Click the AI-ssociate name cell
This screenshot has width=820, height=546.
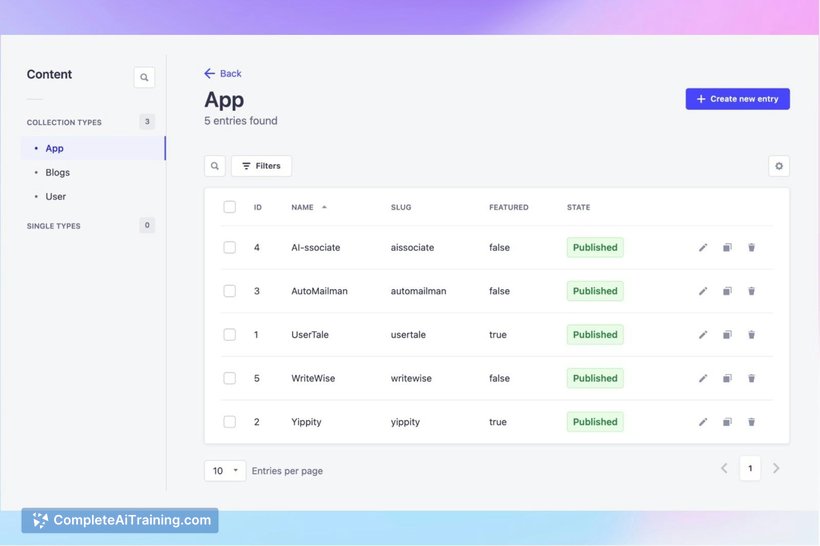pyautogui.click(x=315, y=247)
